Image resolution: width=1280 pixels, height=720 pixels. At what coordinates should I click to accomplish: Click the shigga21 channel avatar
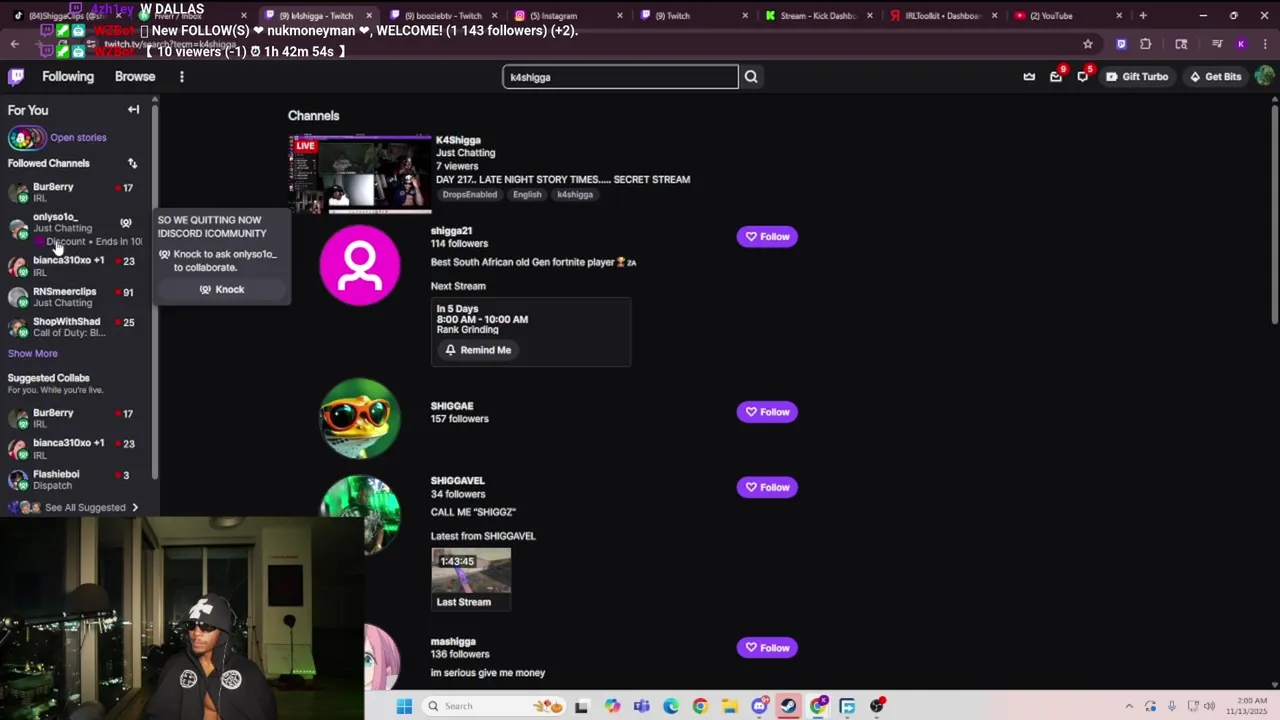click(x=360, y=265)
